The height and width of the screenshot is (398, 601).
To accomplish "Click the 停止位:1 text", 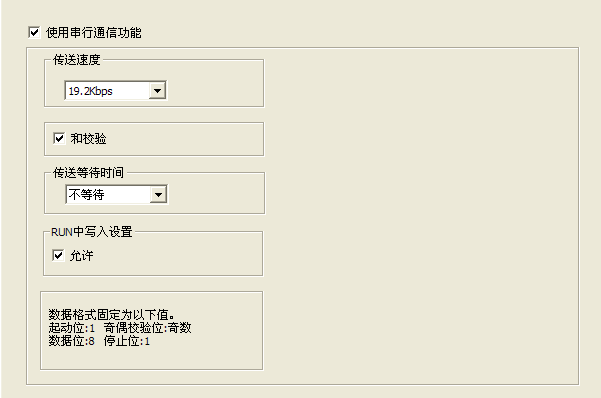I will 127,341.
